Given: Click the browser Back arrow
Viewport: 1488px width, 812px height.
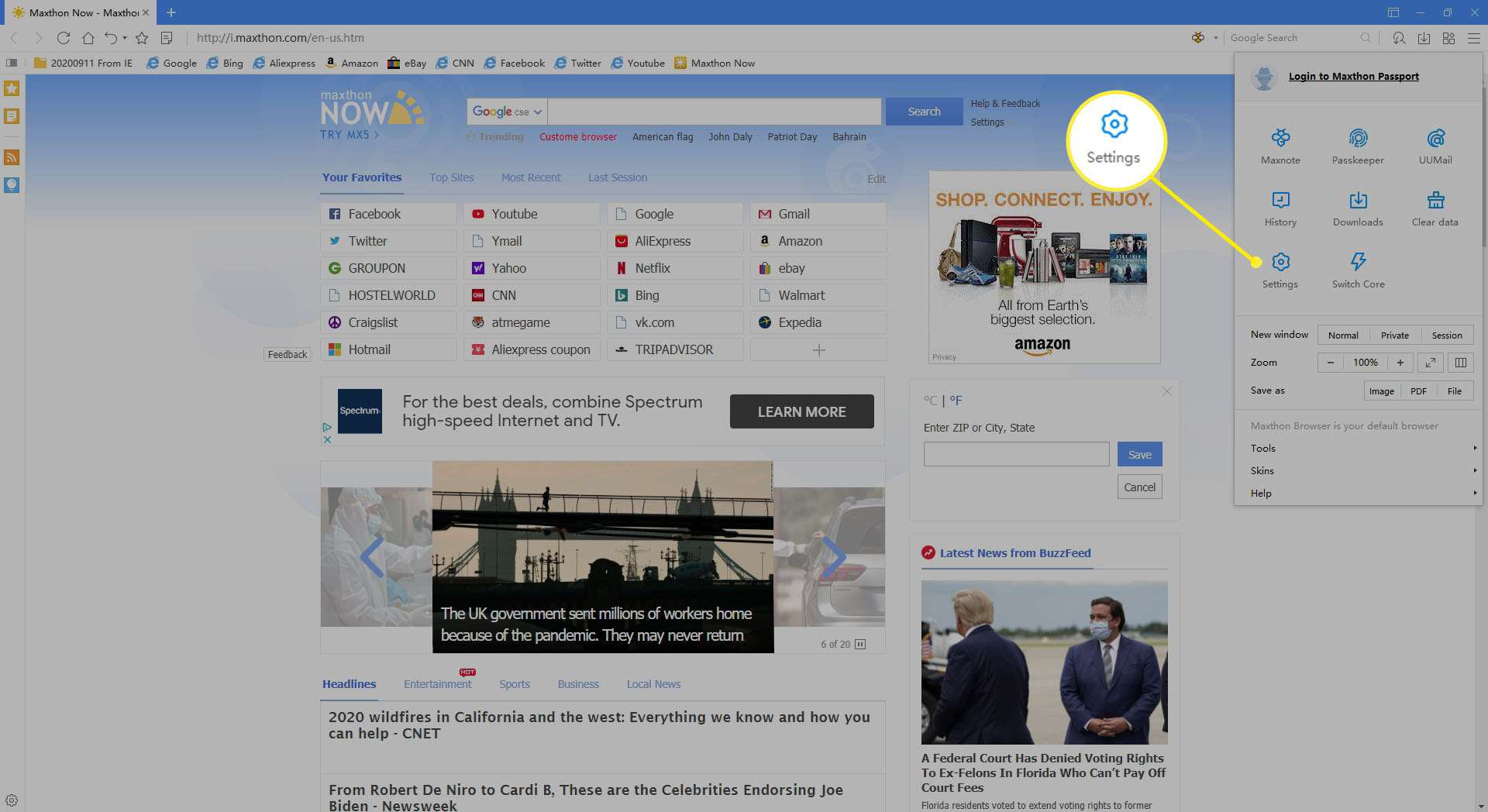Looking at the screenshot, I should (x=14, y=37).
